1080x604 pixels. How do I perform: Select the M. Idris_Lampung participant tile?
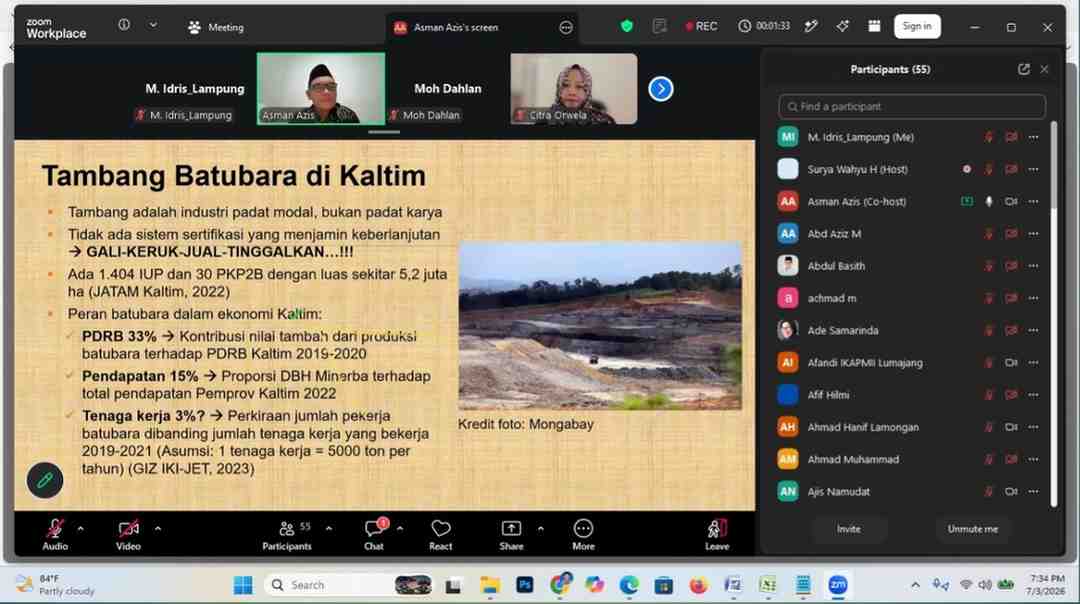(194, 89)
